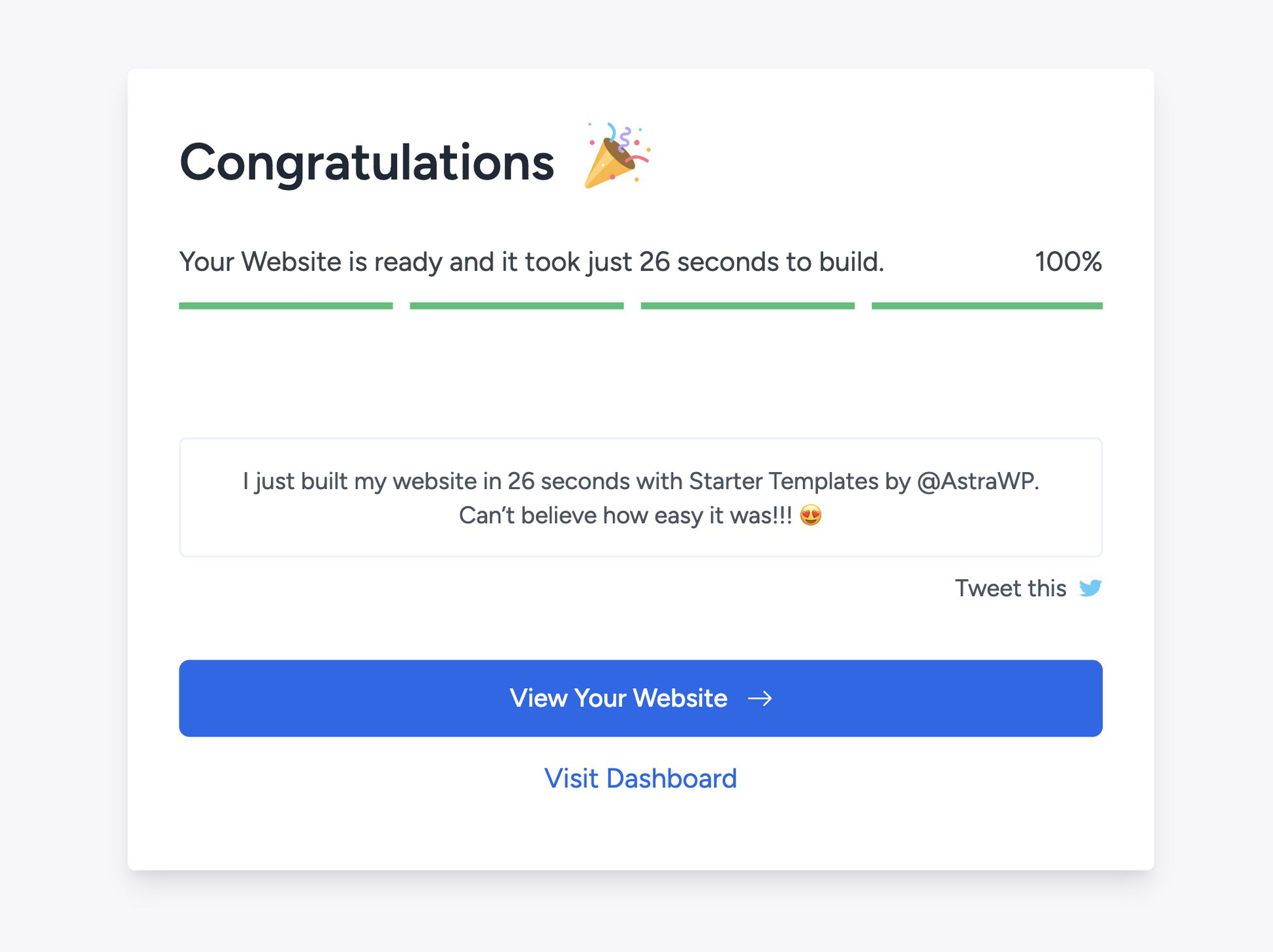
Task: Click the 'Starter Templates' text in tweet
Action: 784,481
